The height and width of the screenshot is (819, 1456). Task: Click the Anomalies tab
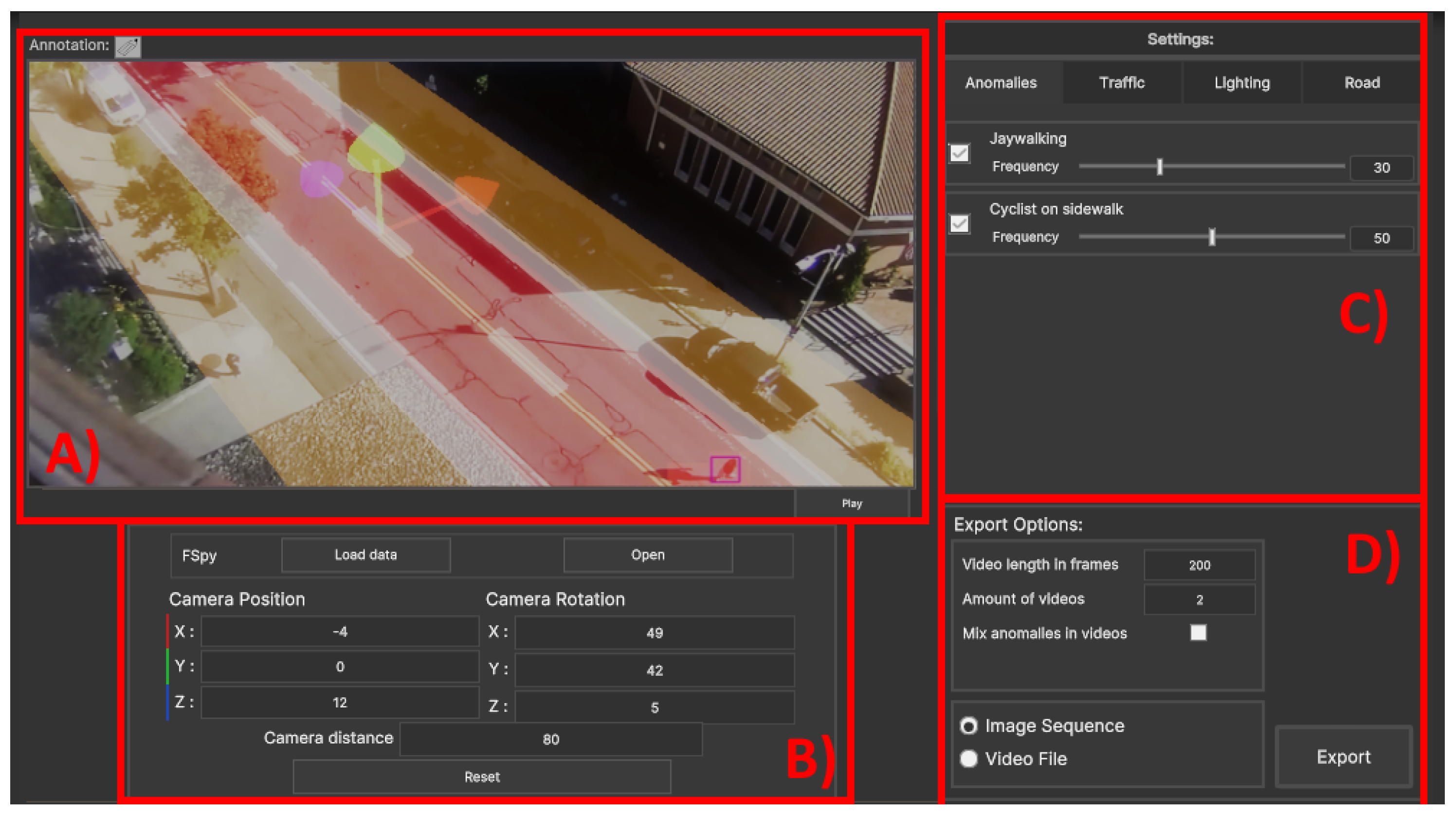click(1001, 83)
